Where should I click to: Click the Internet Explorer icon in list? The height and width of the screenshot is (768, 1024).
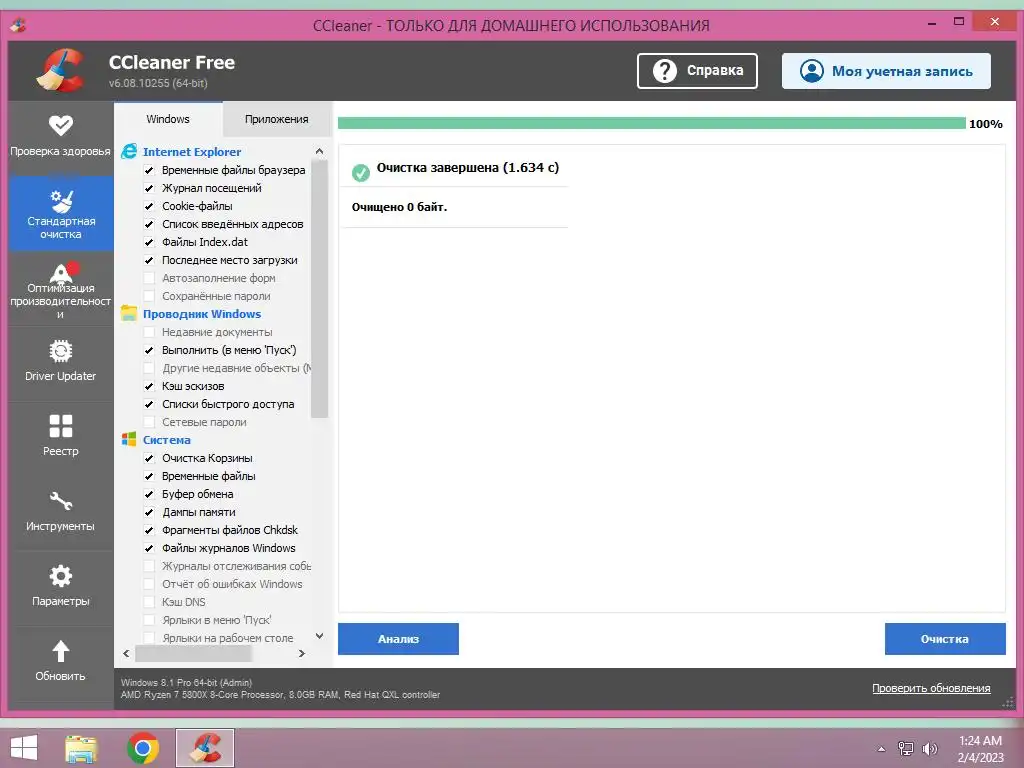(x=129, y=152)
